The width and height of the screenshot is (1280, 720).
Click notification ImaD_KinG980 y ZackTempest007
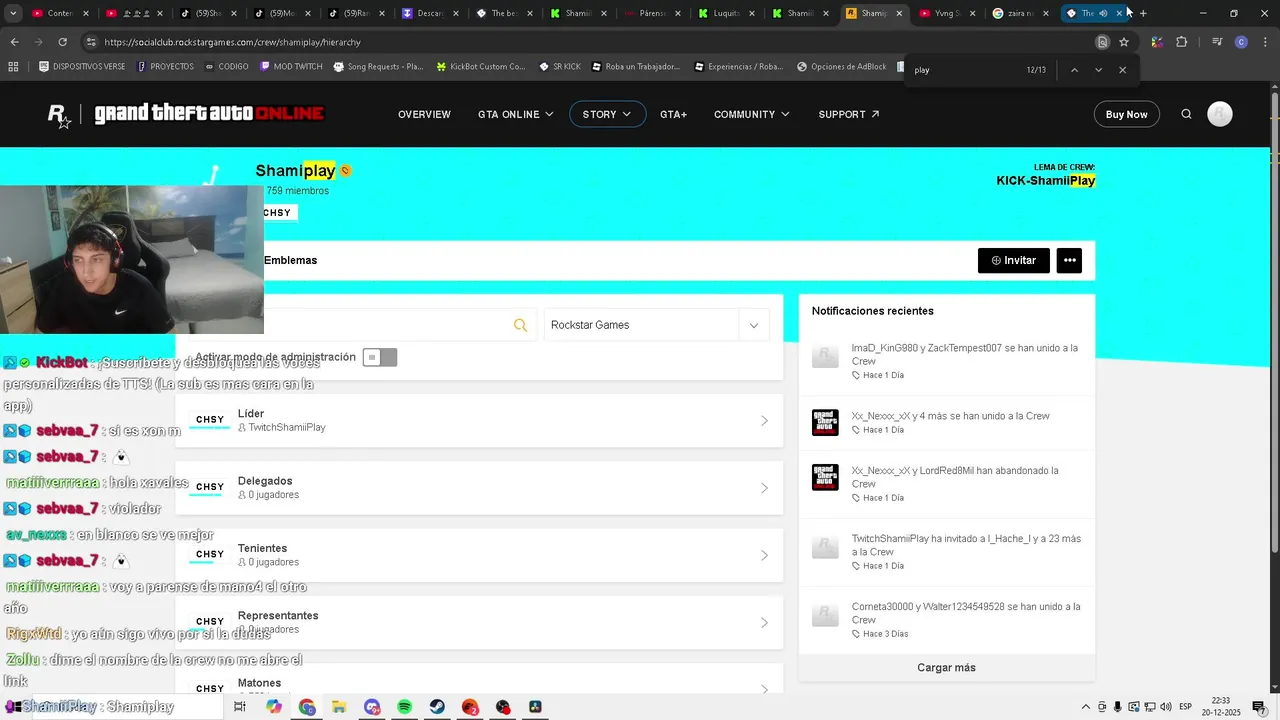coord(946,360)
